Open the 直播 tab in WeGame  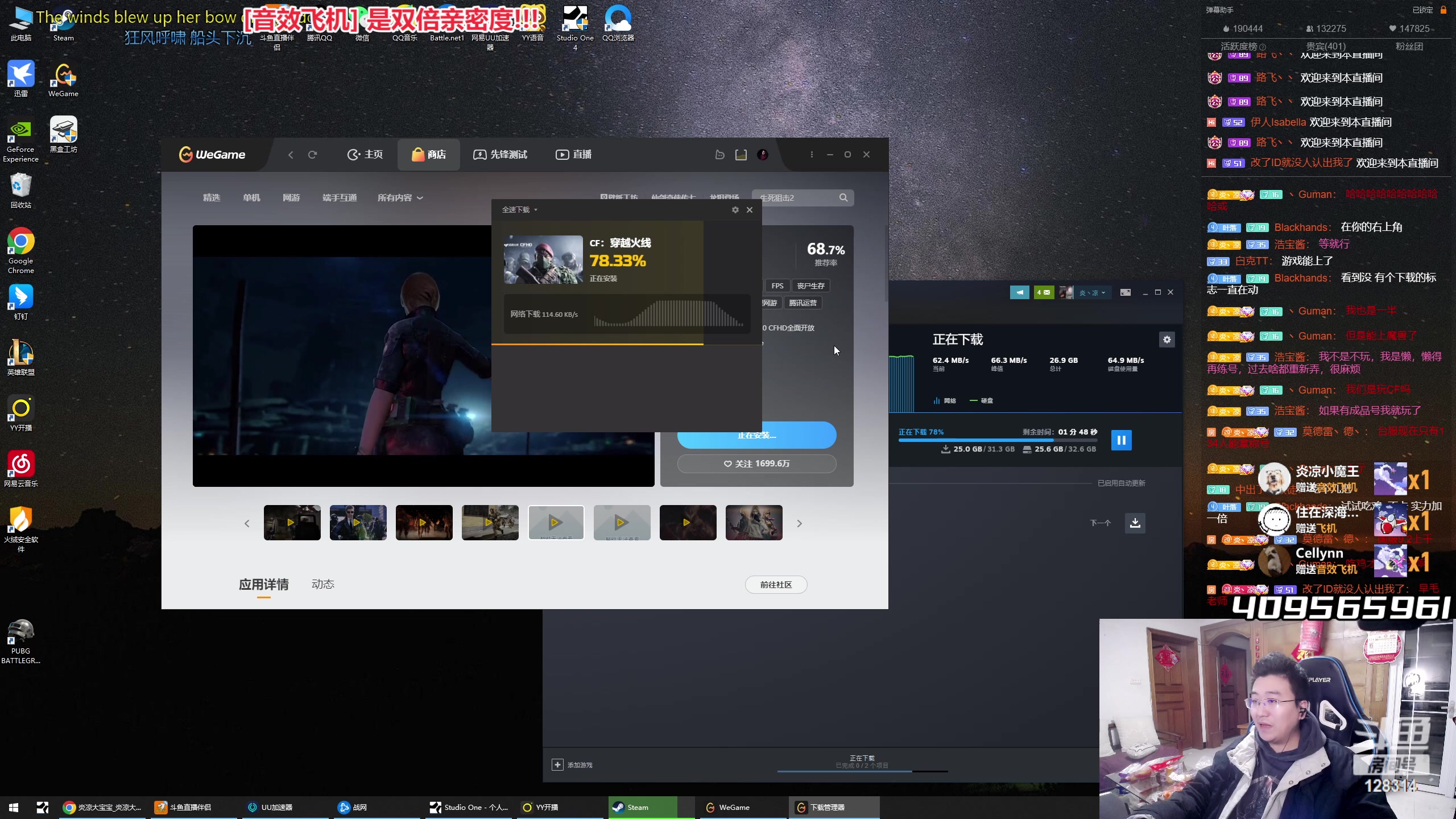(574, 155)
